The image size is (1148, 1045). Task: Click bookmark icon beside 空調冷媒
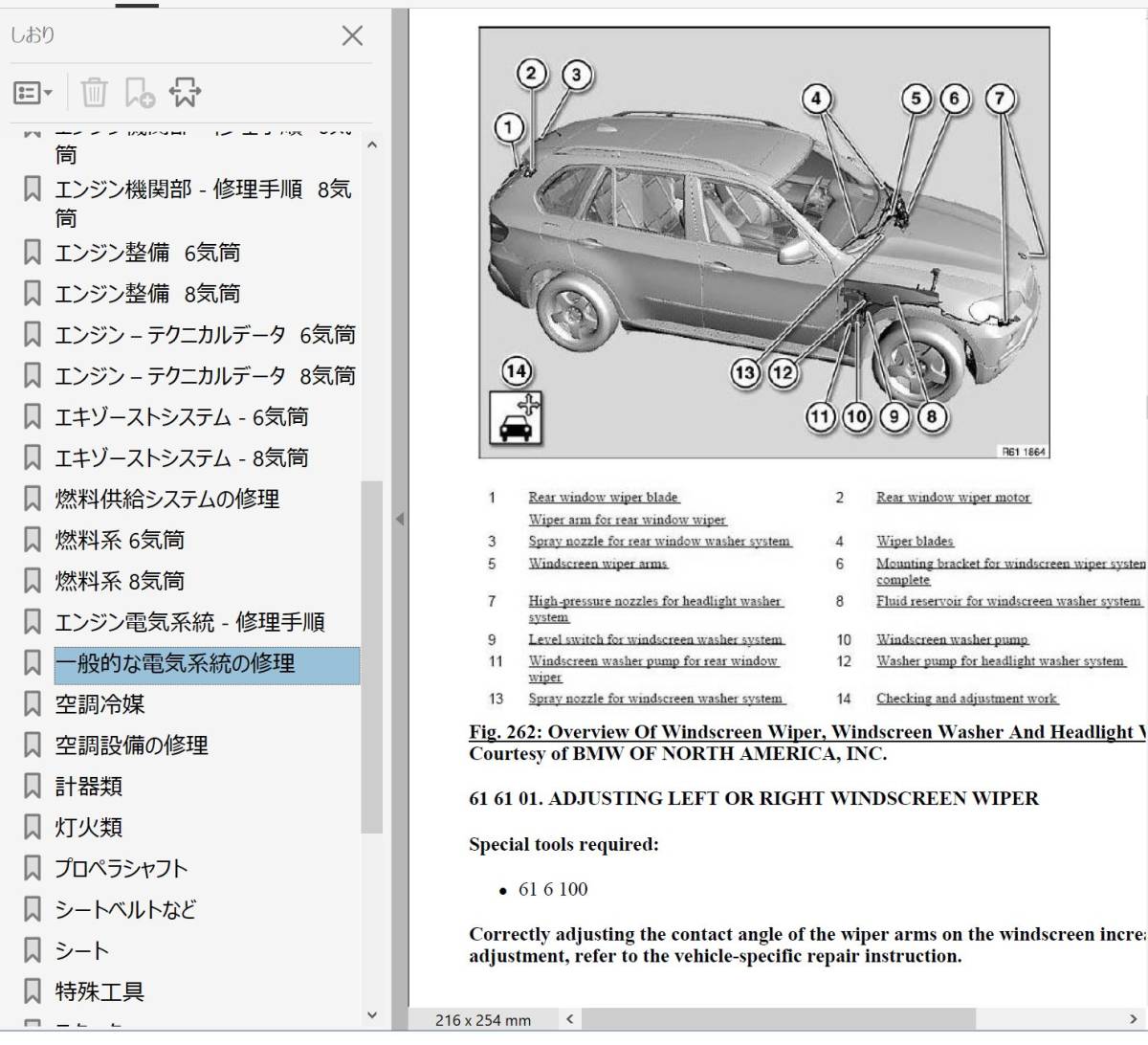tap(33, 705)
